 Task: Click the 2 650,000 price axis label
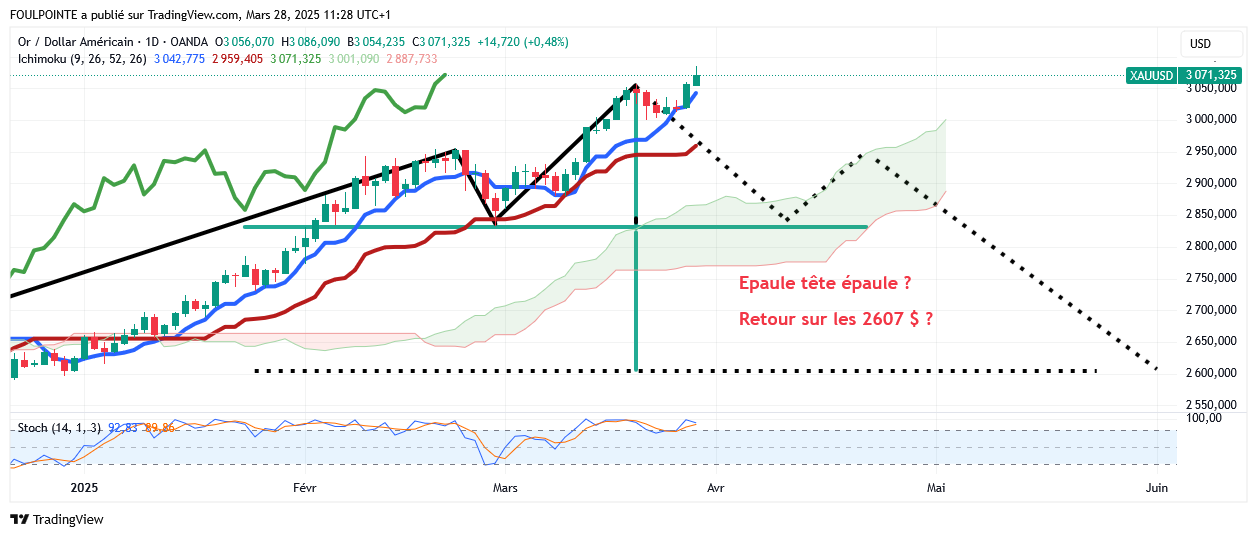pyautogui.click(x=1213, y=341)
